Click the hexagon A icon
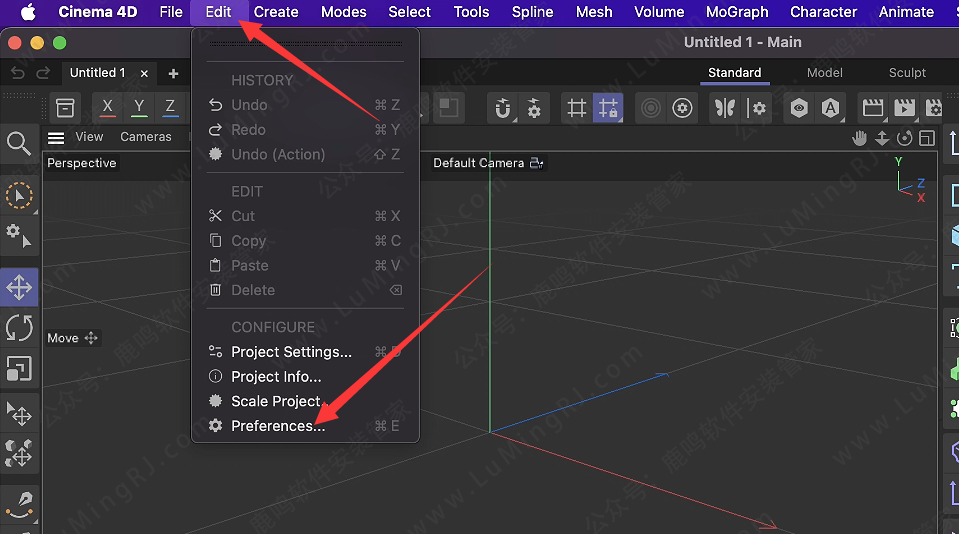 coord(831,108)
